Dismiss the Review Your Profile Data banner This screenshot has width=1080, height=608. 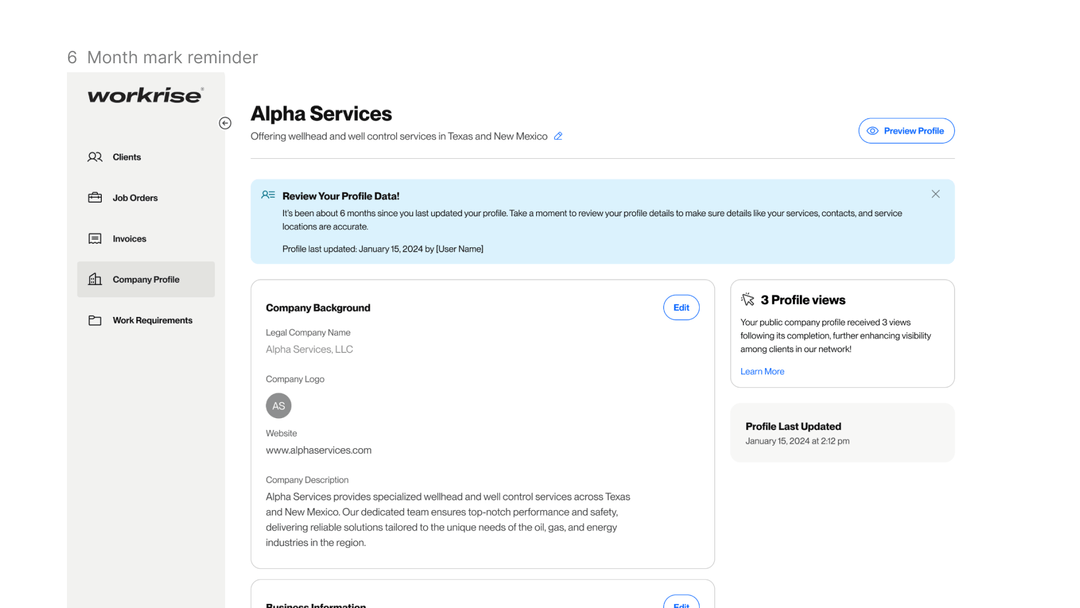pyautogui.click(x=935, y=194)
